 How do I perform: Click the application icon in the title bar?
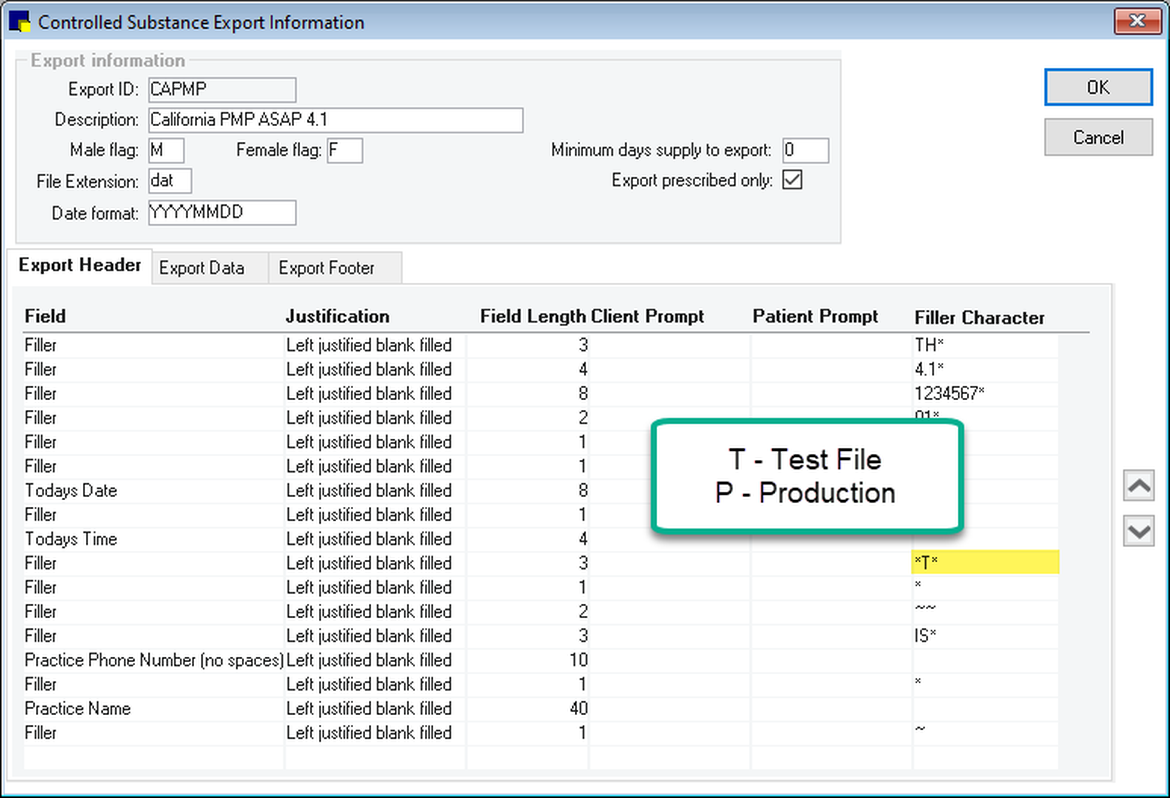point(19,22)
